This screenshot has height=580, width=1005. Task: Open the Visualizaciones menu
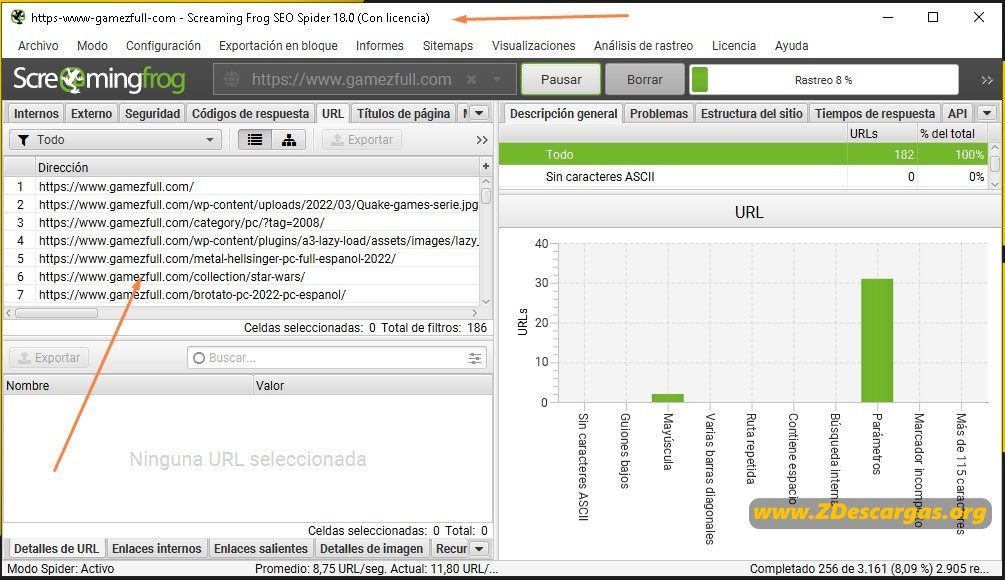(x=533, y=46)
